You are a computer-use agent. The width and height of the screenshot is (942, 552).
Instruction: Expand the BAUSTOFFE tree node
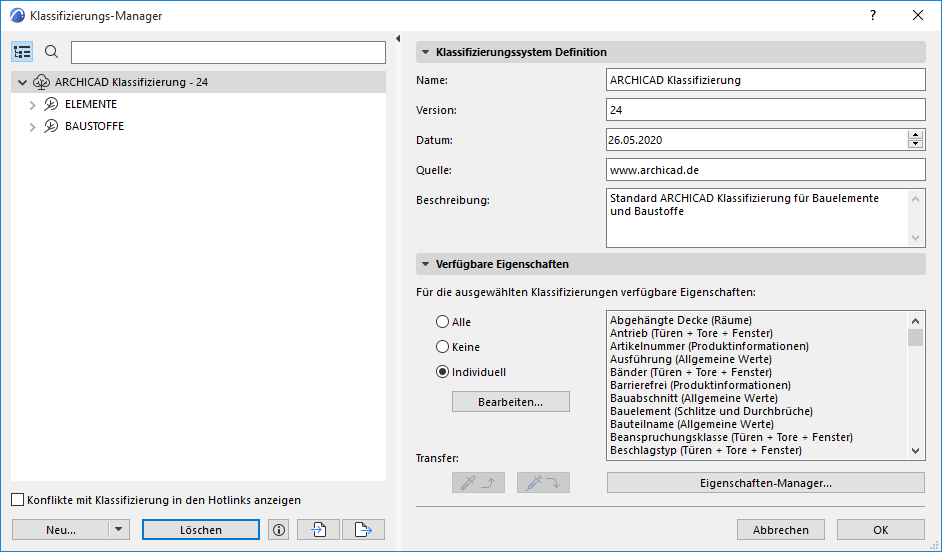point(32,127)
